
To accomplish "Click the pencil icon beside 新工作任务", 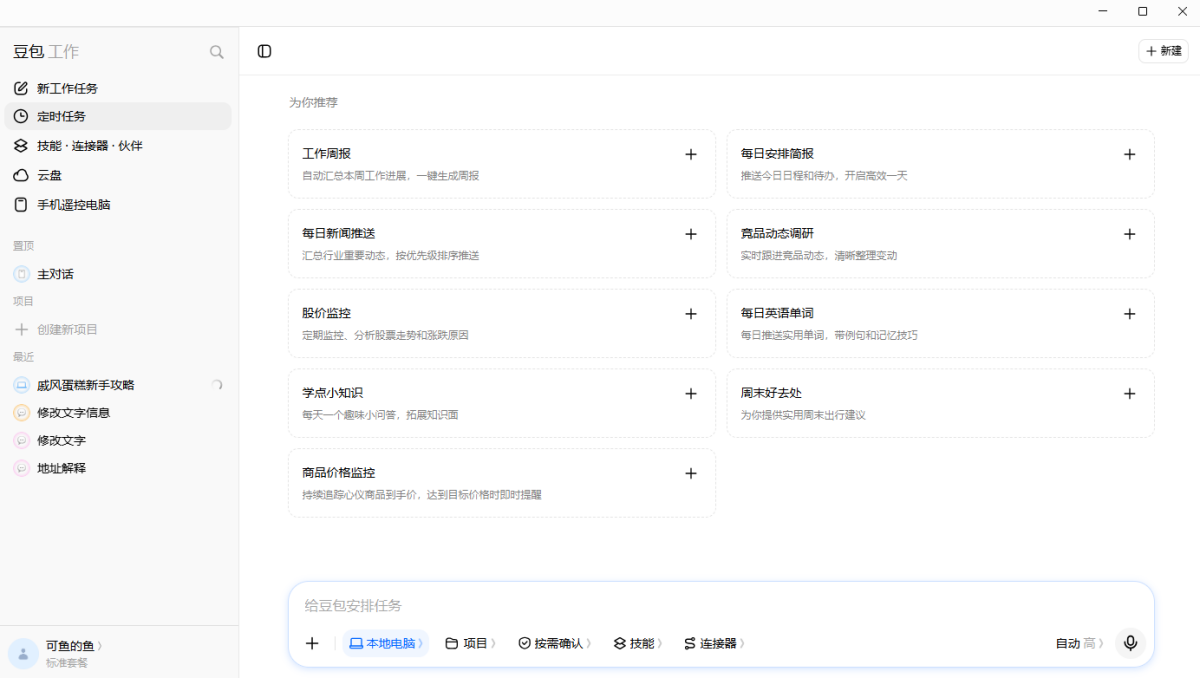I will (x=21, y=88).
